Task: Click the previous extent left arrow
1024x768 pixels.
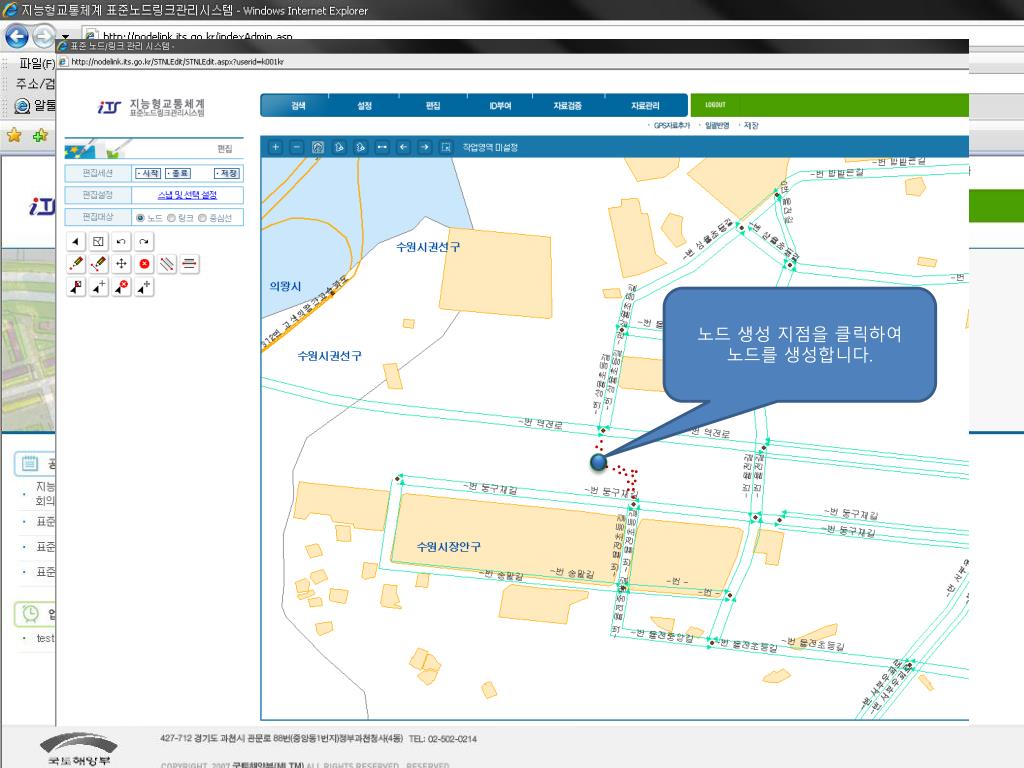Action: 403,147
